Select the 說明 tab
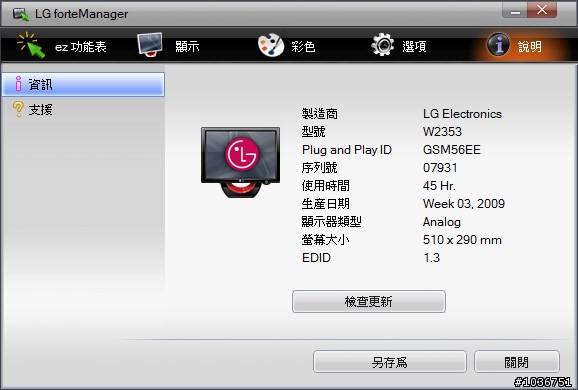 coord(514,46)
